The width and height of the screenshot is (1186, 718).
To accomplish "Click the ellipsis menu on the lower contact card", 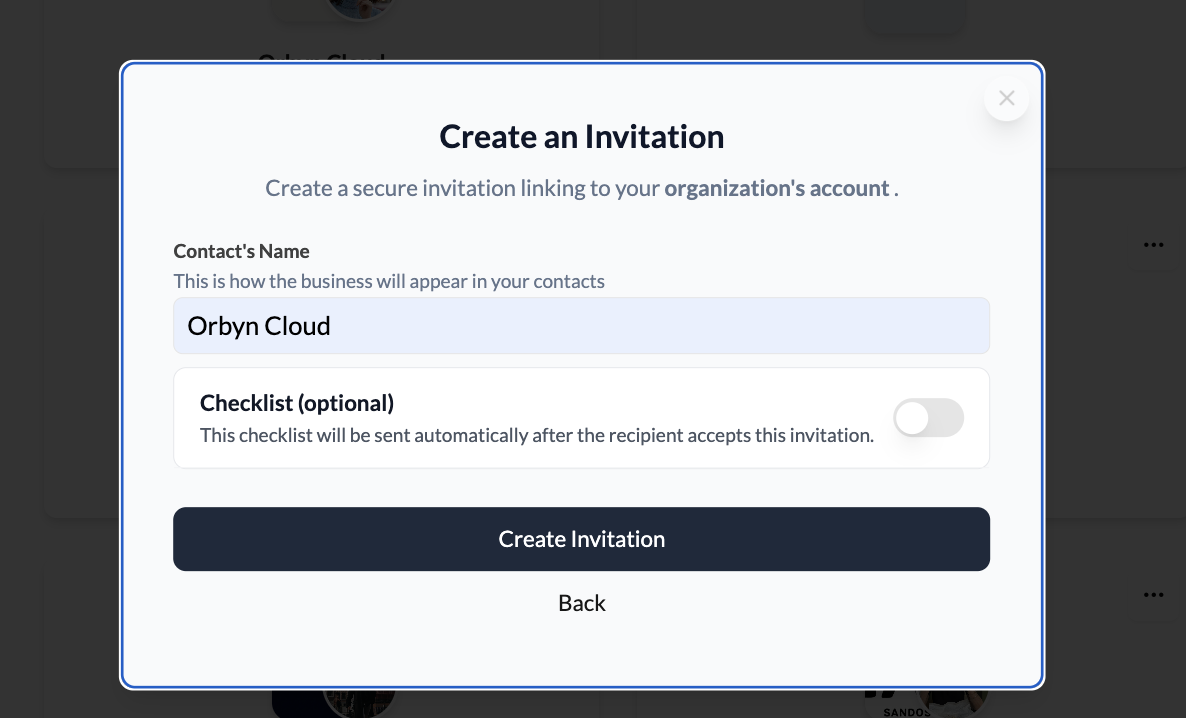I will [x=1153, y=594].
